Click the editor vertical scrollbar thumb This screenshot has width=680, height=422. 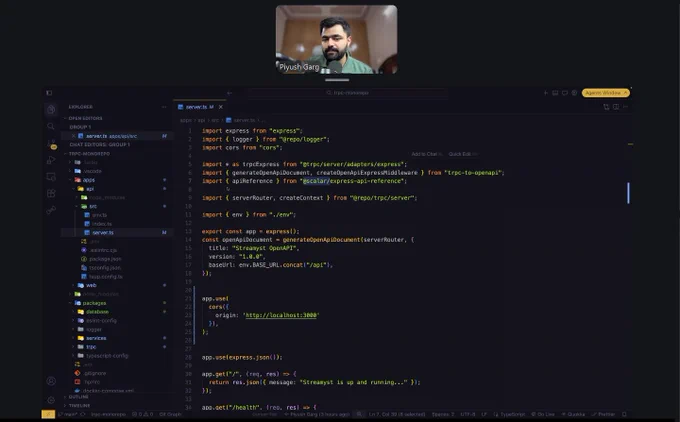628,193
